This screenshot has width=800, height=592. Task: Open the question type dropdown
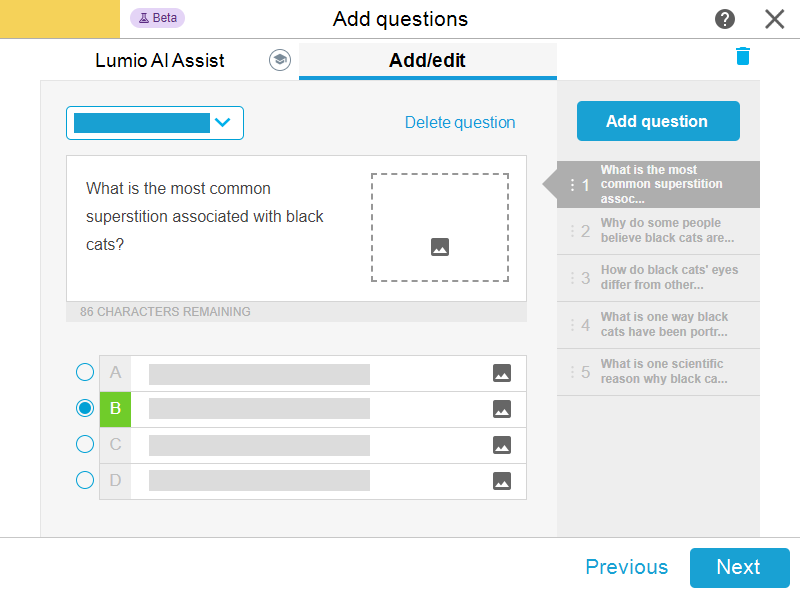coord(155,123)
